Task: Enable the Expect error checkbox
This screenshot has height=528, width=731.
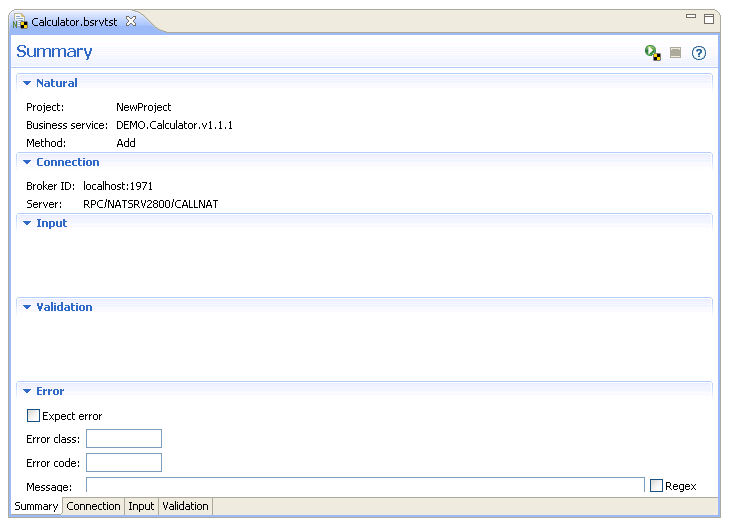Action: coord(34,415)
